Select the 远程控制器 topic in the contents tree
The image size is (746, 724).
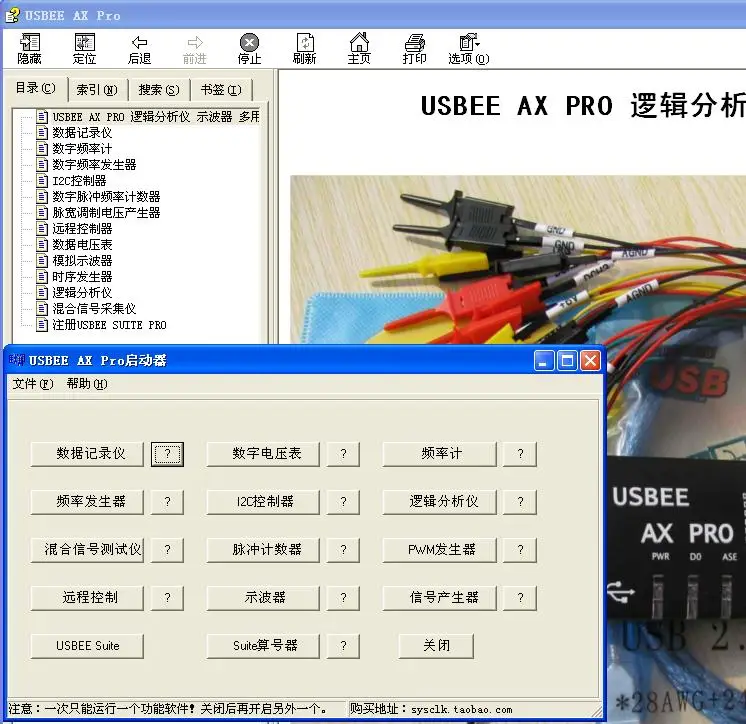pyautogui.click(x=82, y=229)
